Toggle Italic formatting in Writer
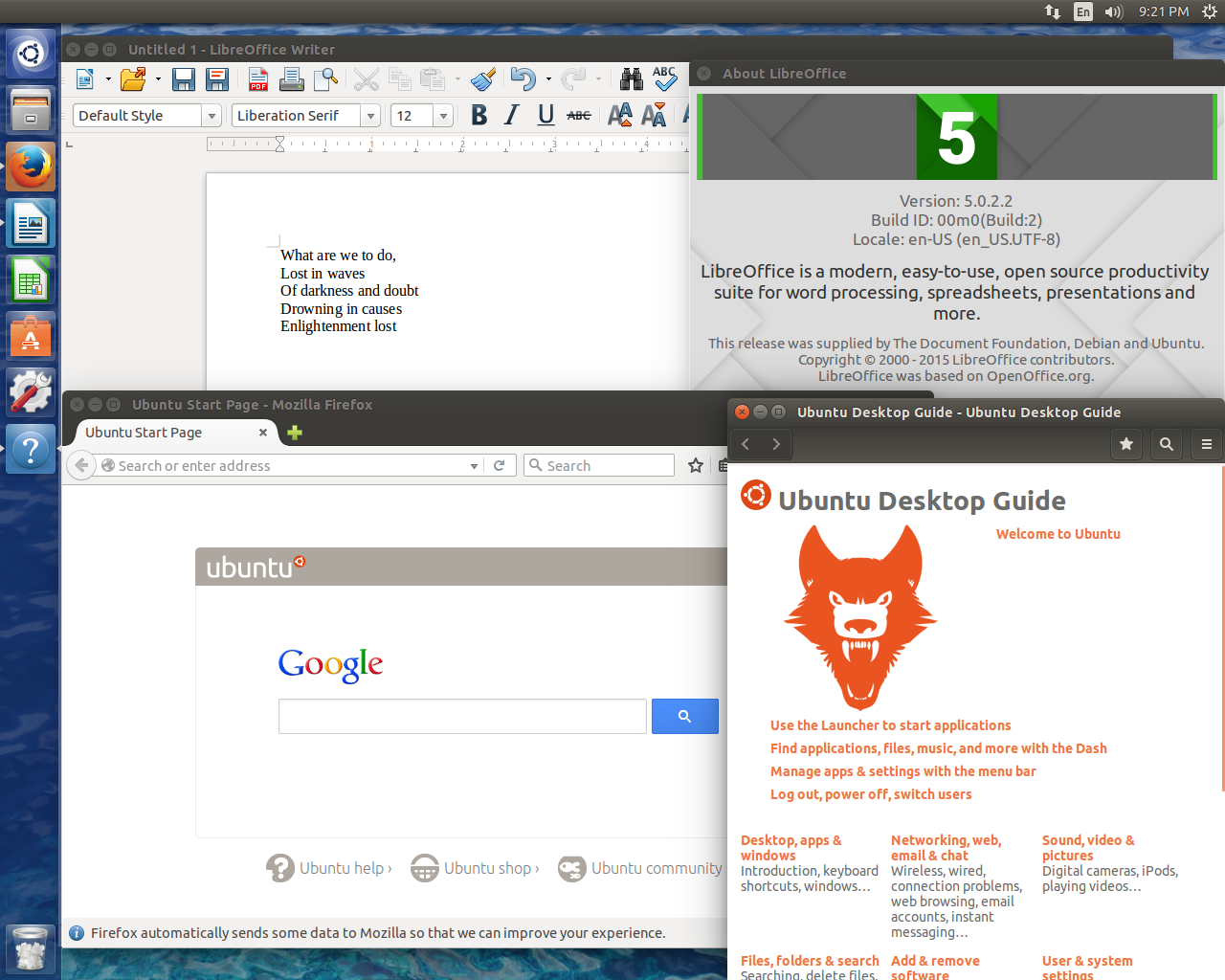 click(x=512, y=116)
